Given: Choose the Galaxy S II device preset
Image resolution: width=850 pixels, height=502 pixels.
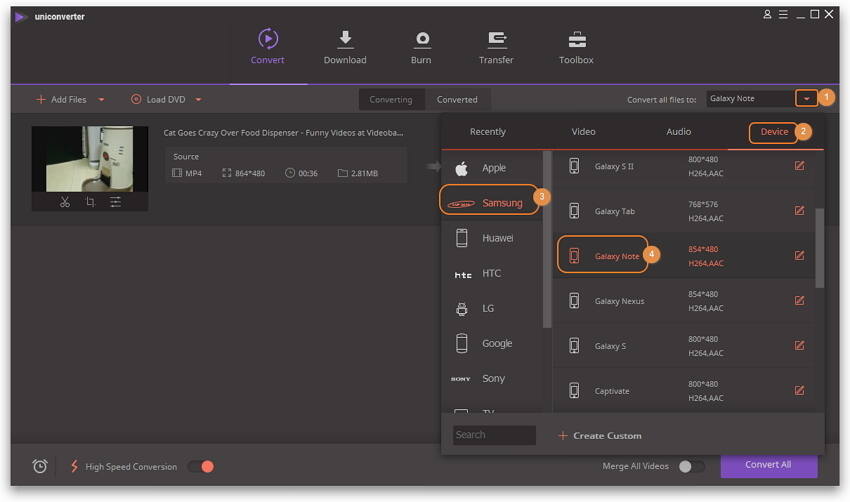Looking at the screenshot, I should pos(684,166).
